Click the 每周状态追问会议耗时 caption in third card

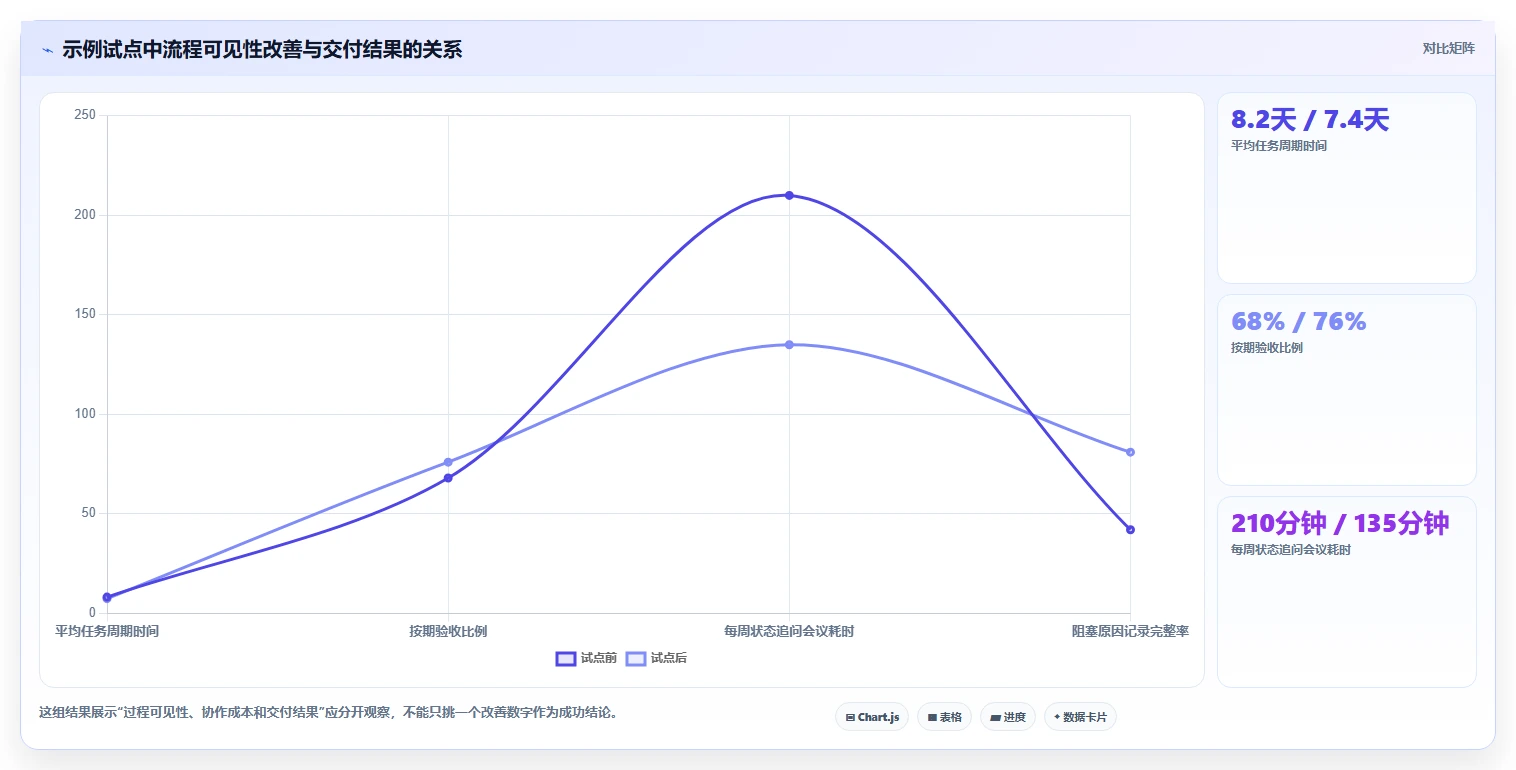click(1291, 550)
